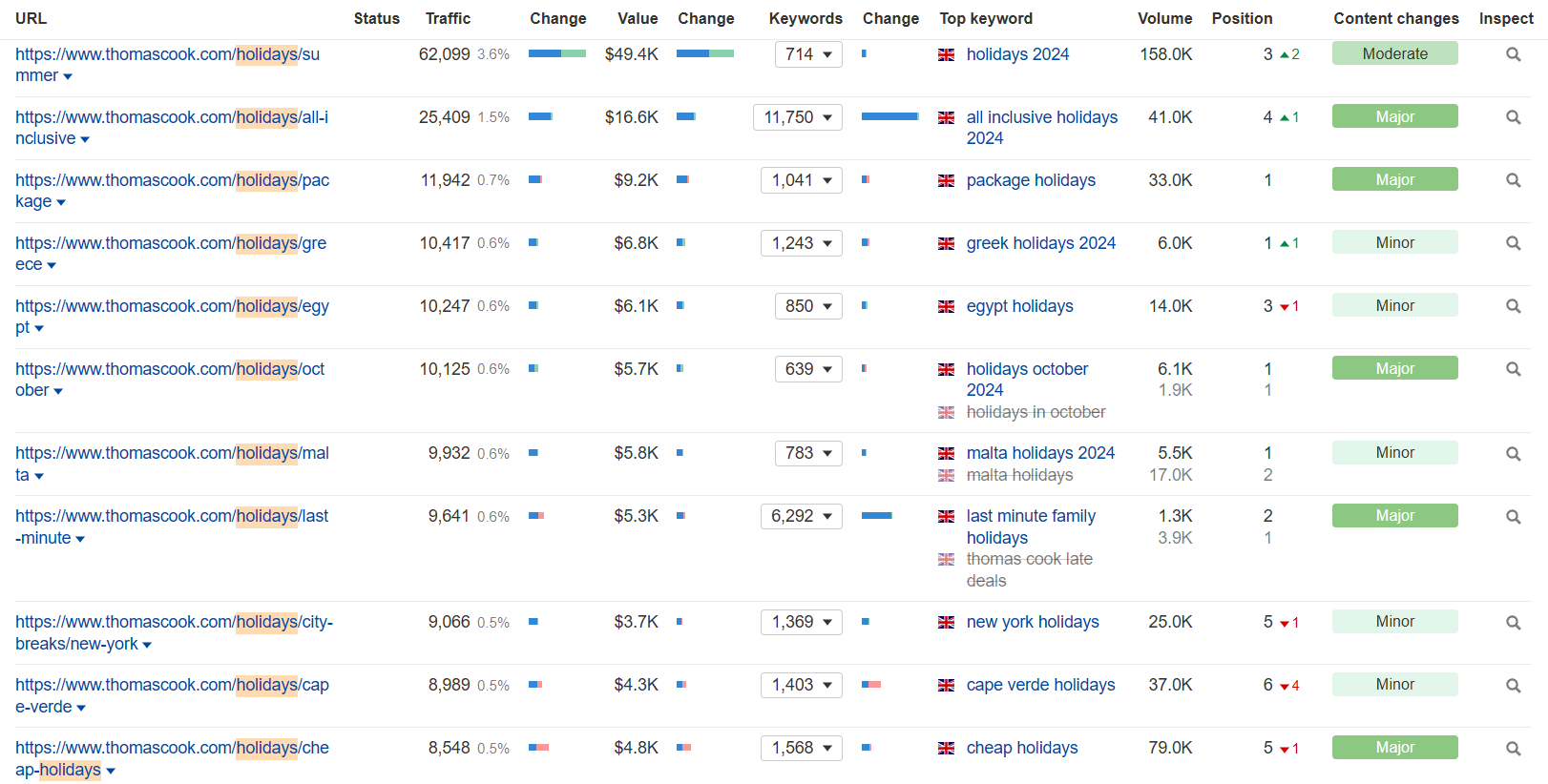Click UK flag beside greek holidays 2024
The height and width of the screenshot is (784, 1548).
pos(946,244)
